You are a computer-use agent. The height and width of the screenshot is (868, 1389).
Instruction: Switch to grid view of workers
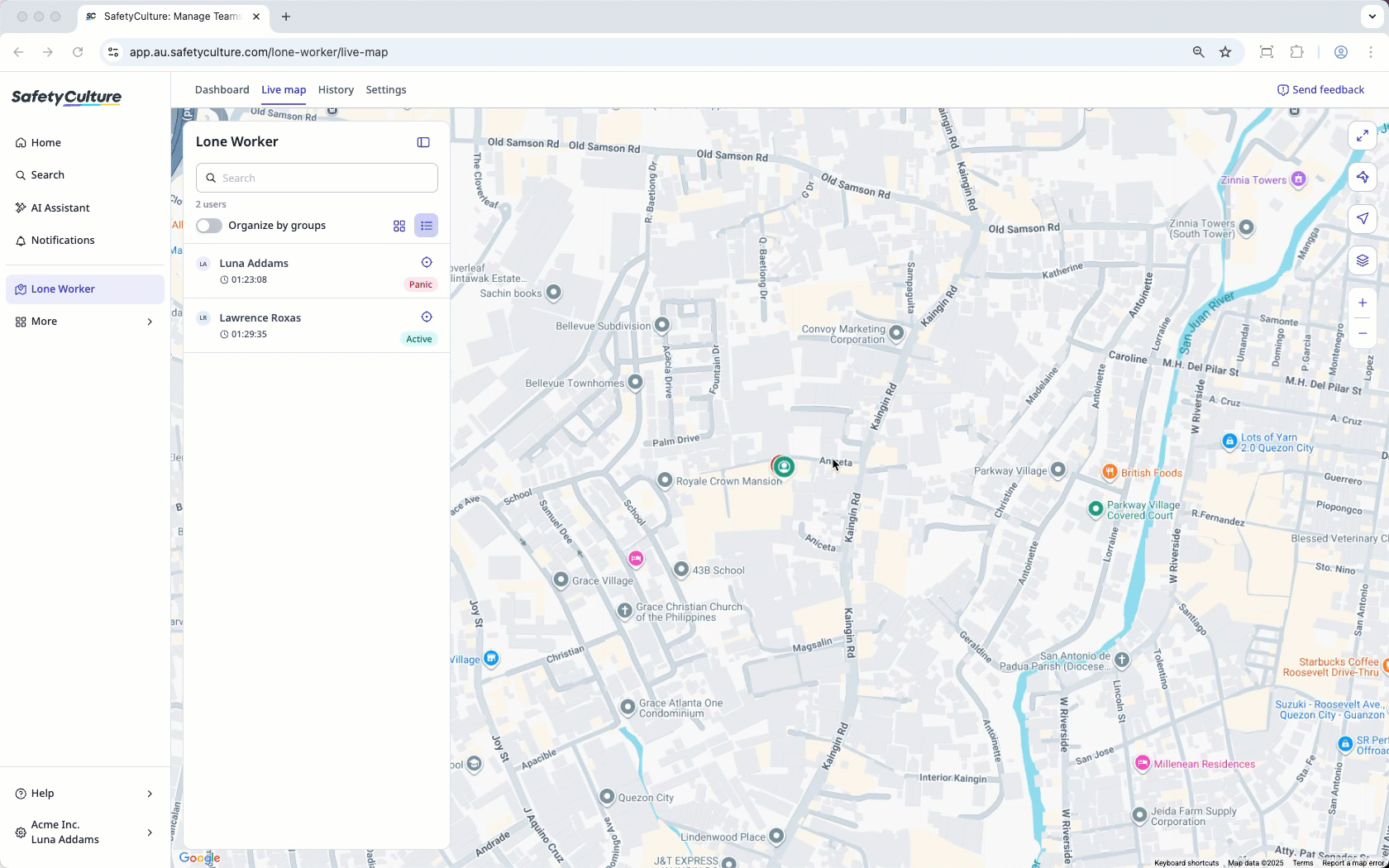coord(399,226)
